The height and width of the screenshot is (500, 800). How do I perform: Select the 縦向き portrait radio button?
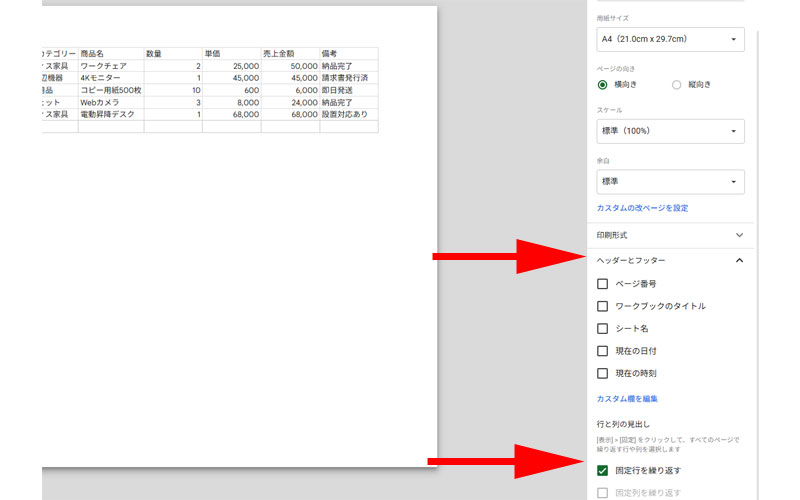tap(677, 85)
